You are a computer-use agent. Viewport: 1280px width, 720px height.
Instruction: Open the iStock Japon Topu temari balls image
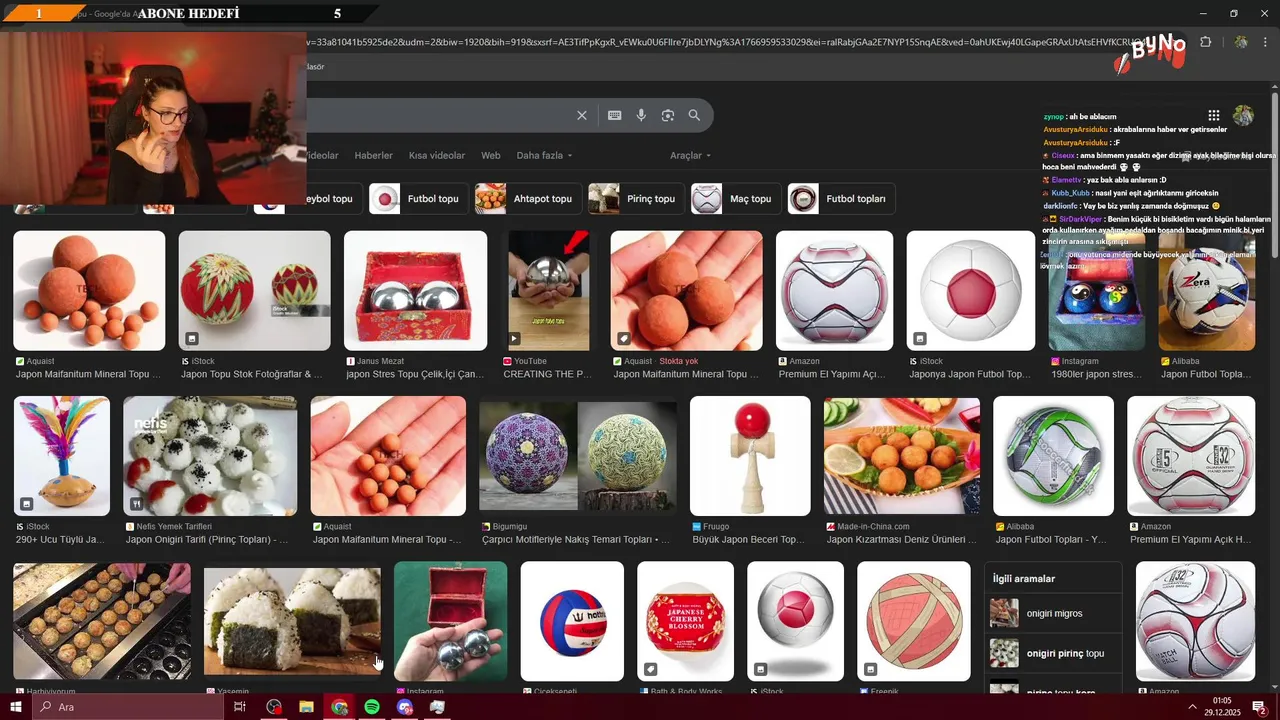[x=254, y=291]
